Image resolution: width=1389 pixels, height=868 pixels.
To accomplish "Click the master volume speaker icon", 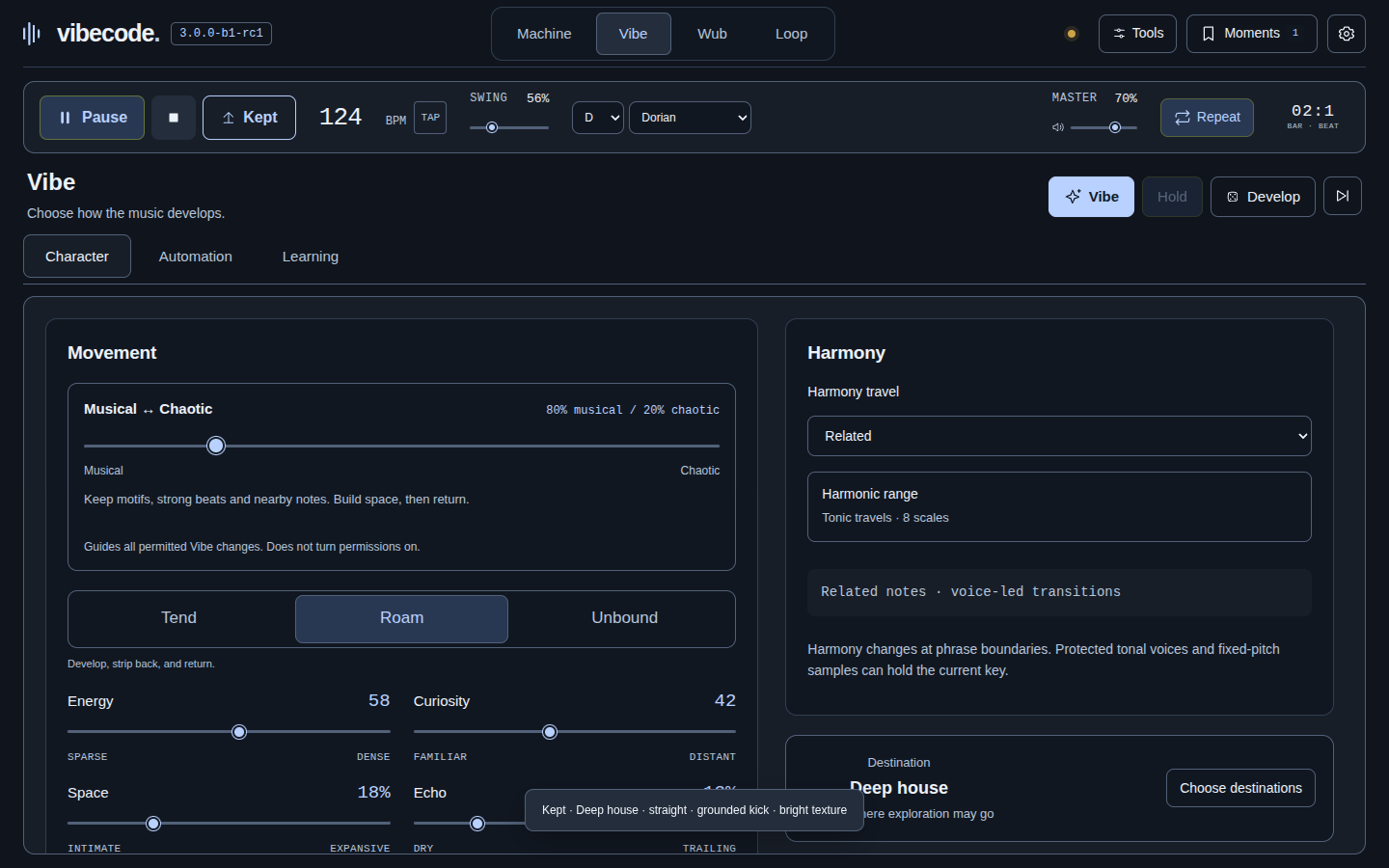I will 1058,127.
